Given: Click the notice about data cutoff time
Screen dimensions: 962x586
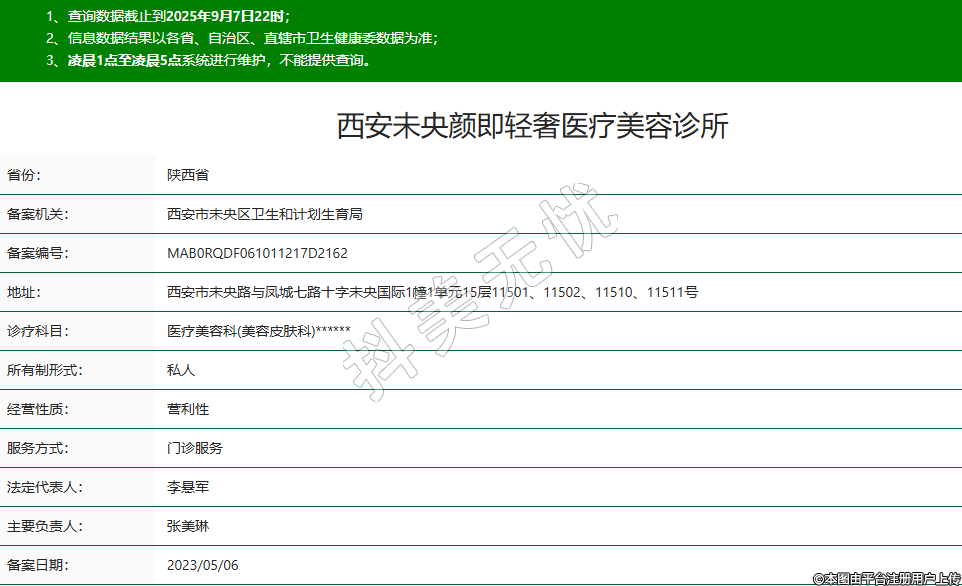Looking at the screenshot, I should pyautogui.click(x=168, y=17).
